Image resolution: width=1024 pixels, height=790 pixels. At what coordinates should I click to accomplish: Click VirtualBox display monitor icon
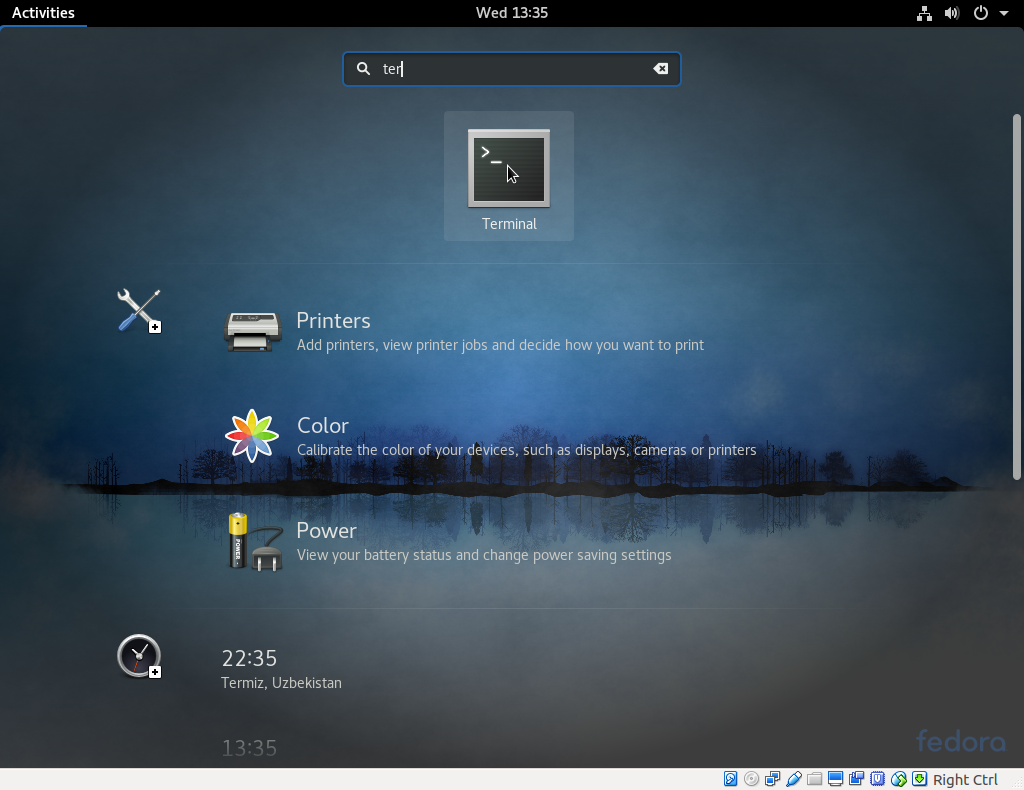click(x=835, y=779)
